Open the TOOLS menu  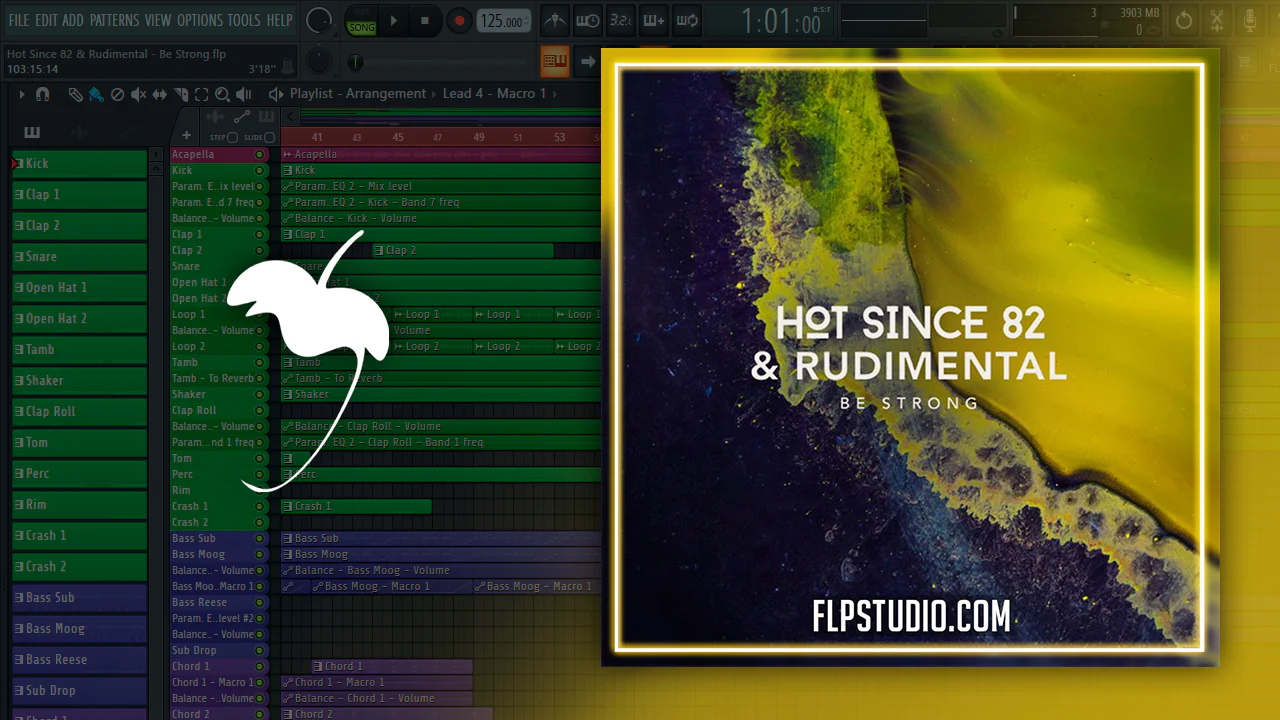pyautogui.click(x=245, y=20)
